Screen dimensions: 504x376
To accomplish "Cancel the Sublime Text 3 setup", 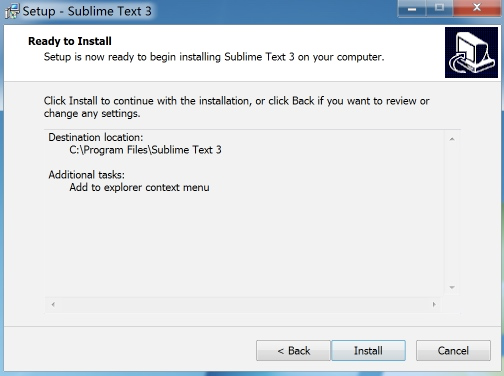I will [x=453, y=350].
